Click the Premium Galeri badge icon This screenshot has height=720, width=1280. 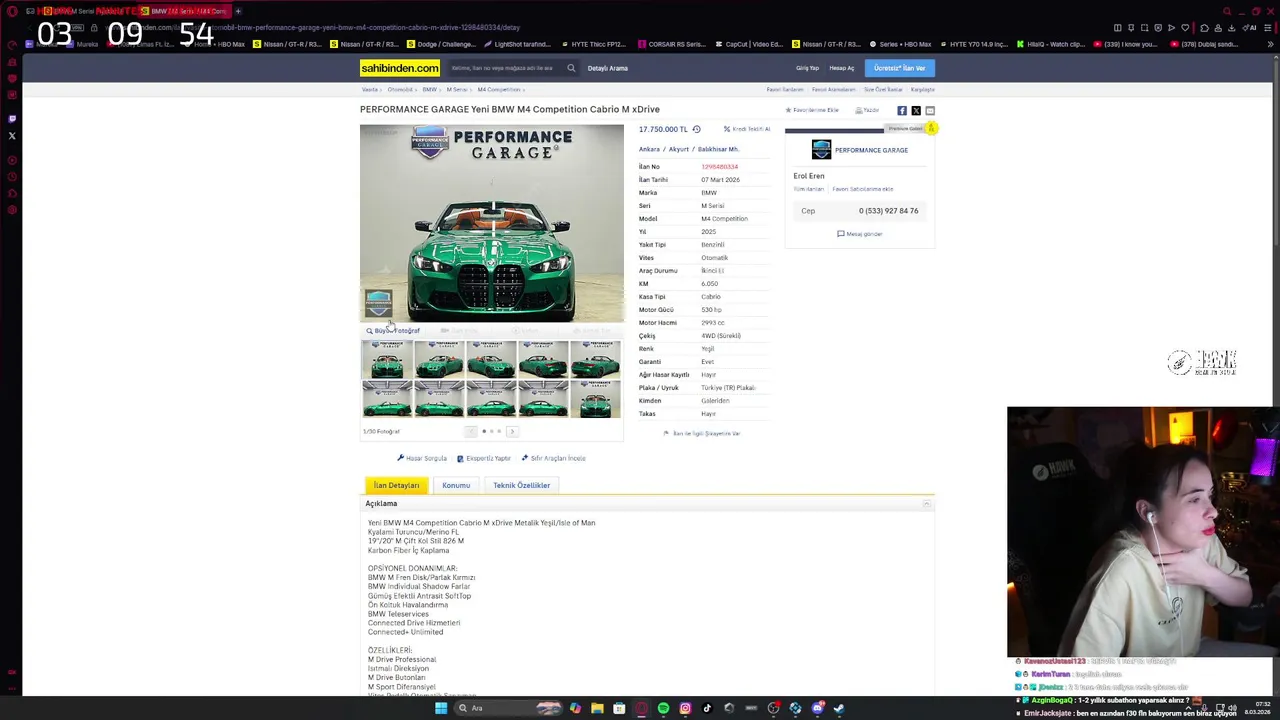(x=931, y=128)
